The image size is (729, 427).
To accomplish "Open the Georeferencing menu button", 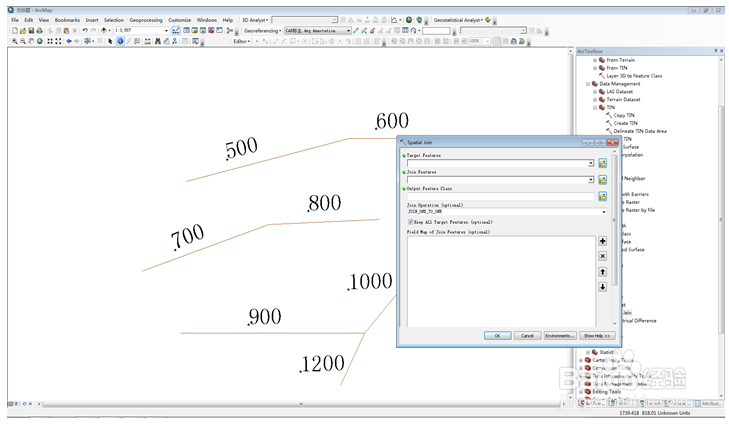I will [x=263, y=31].
